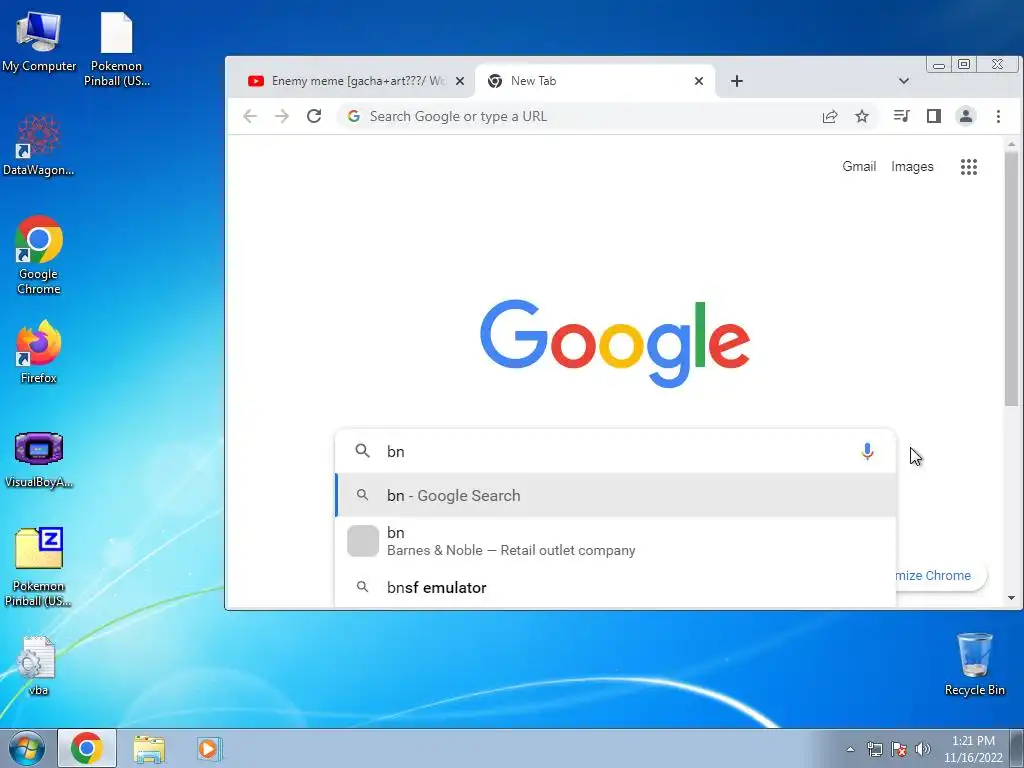Click the network tray icon

click(874, 749)
